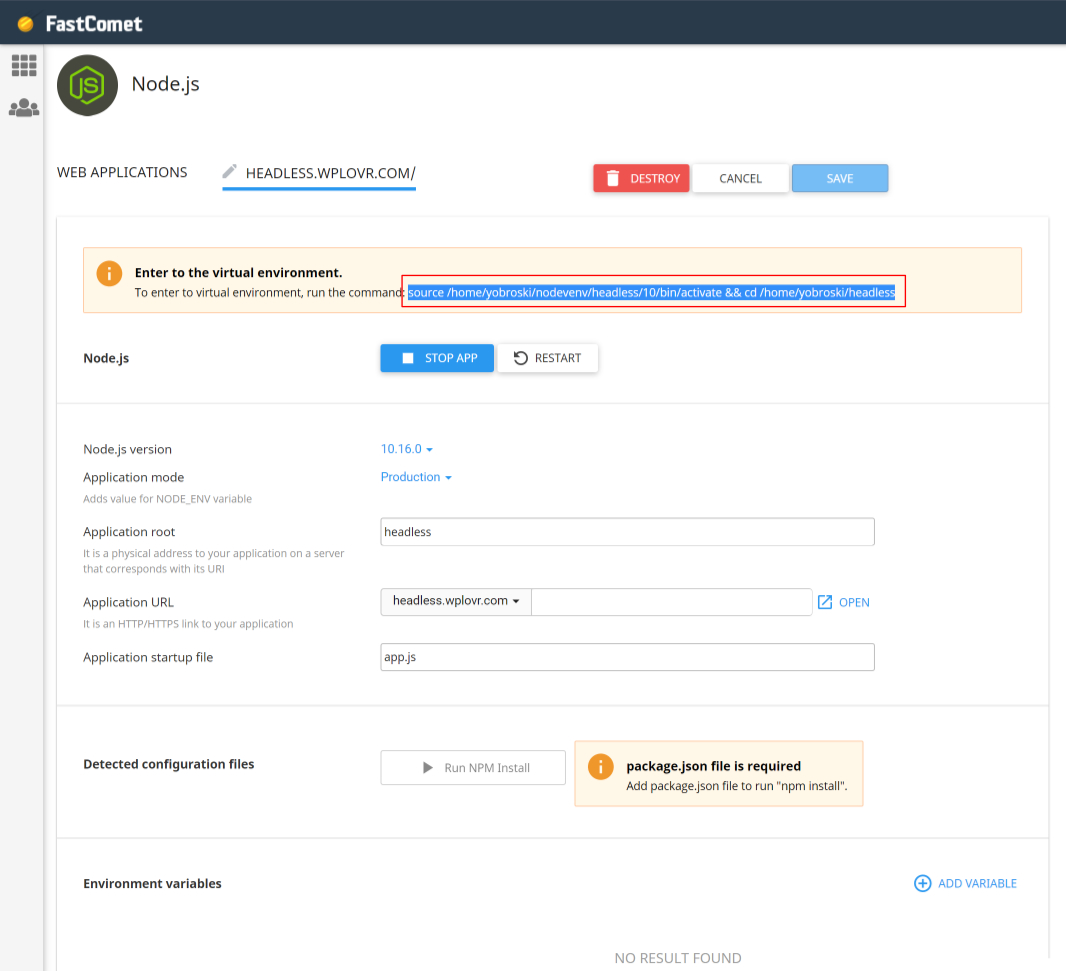Screen dimensions: 1066x971
Task: Restart the Node.js application
Action: (547, 358)
